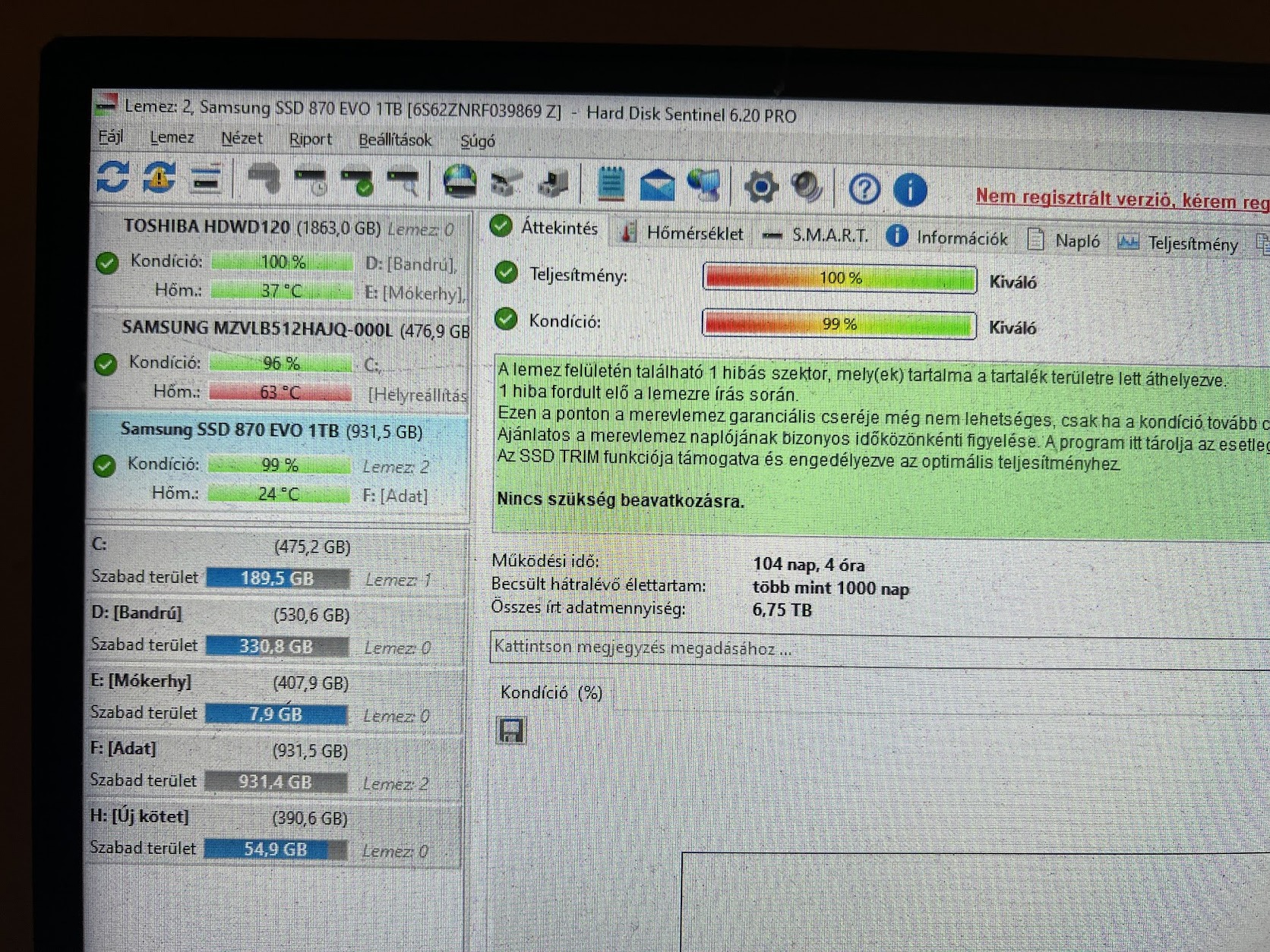
Task: Select the H: [Új kötet] volume heading
Action: tap(218, 818)
